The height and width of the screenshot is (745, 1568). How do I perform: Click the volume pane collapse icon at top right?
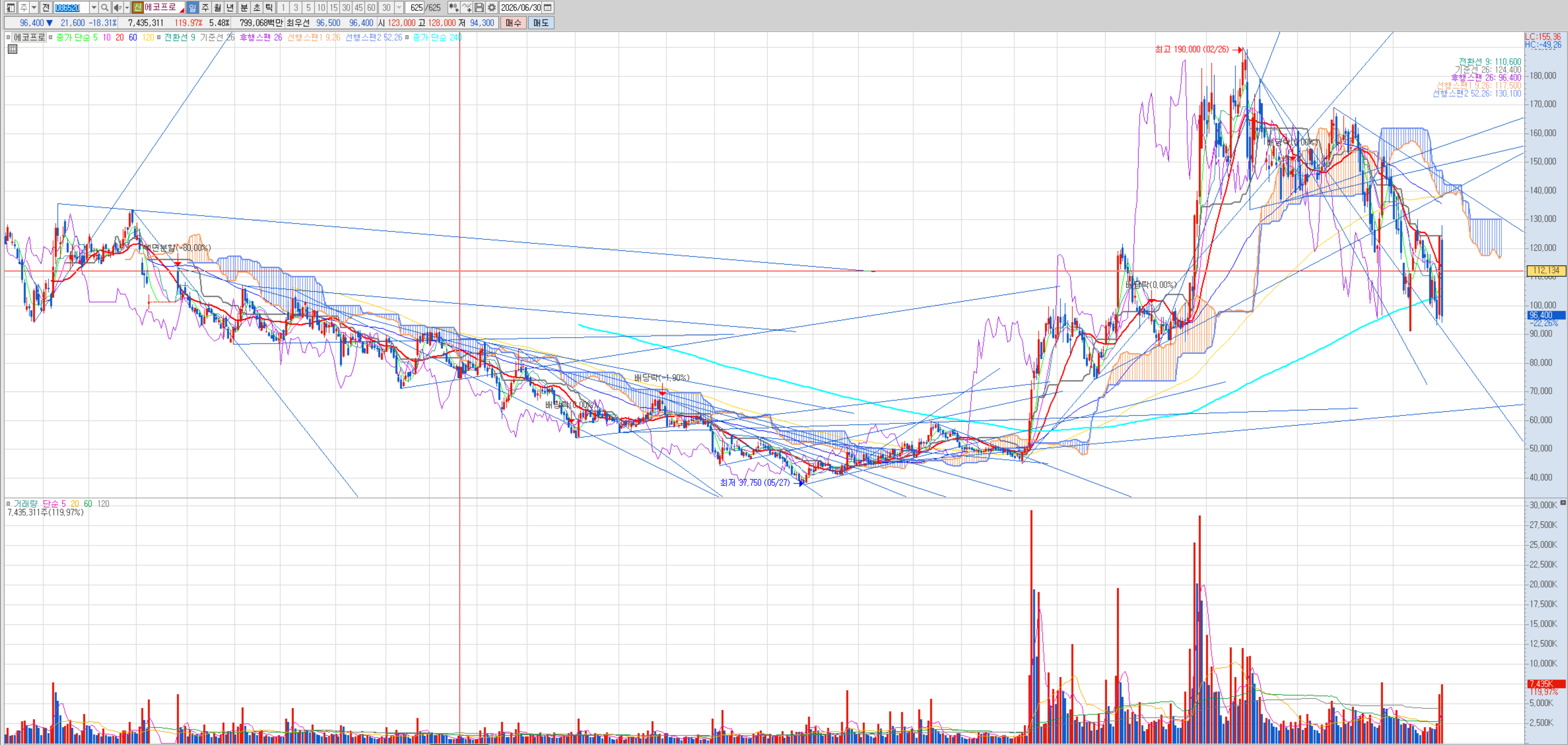tap(1563, 502)
